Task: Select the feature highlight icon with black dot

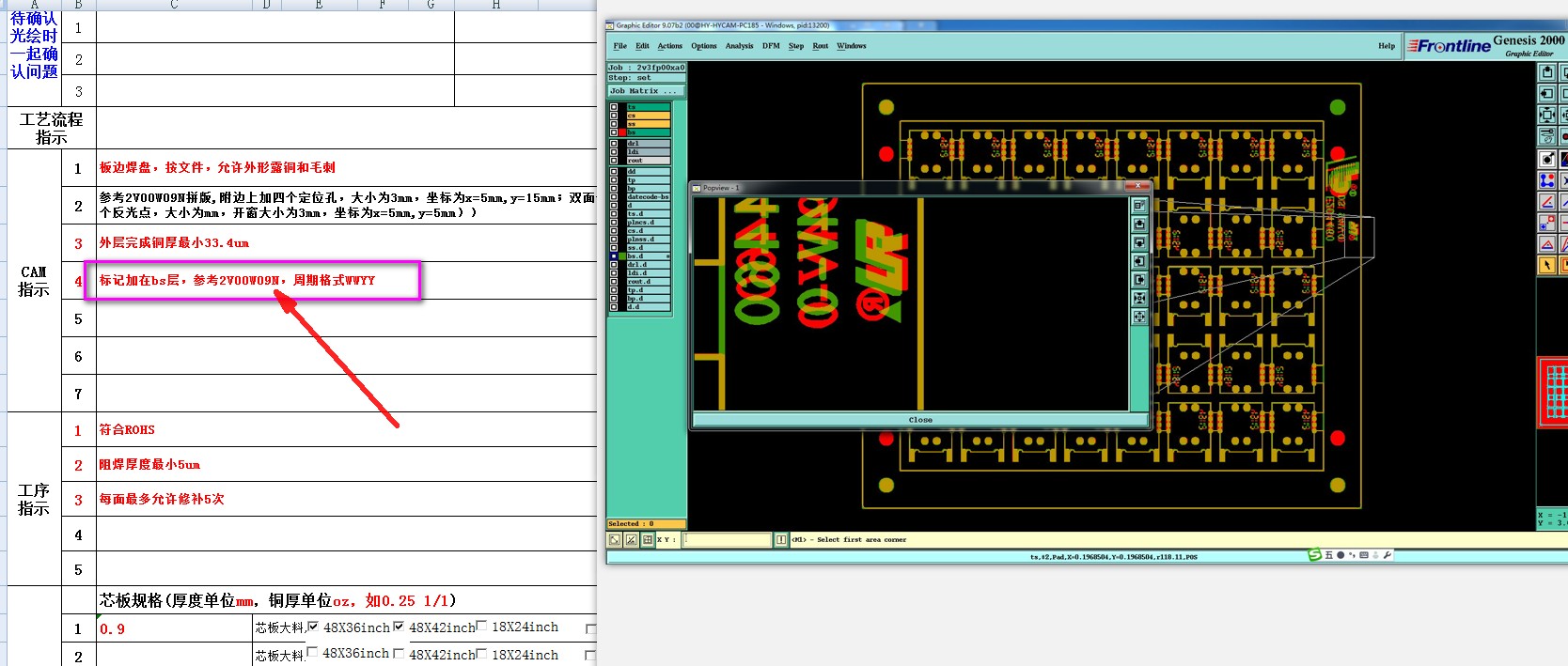Action: (x=1546, y=158)
